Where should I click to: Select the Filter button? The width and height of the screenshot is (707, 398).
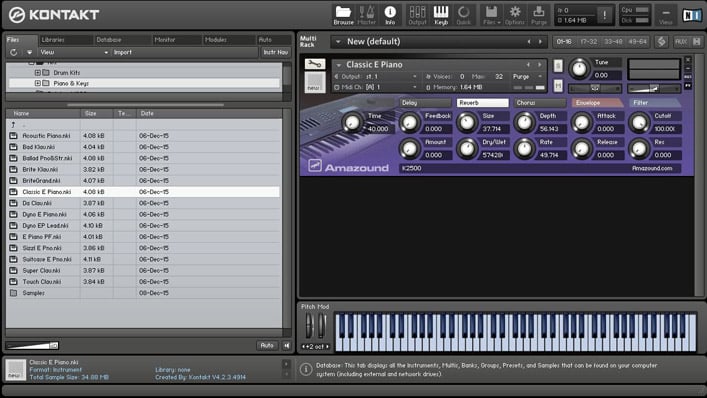[655, 103]
